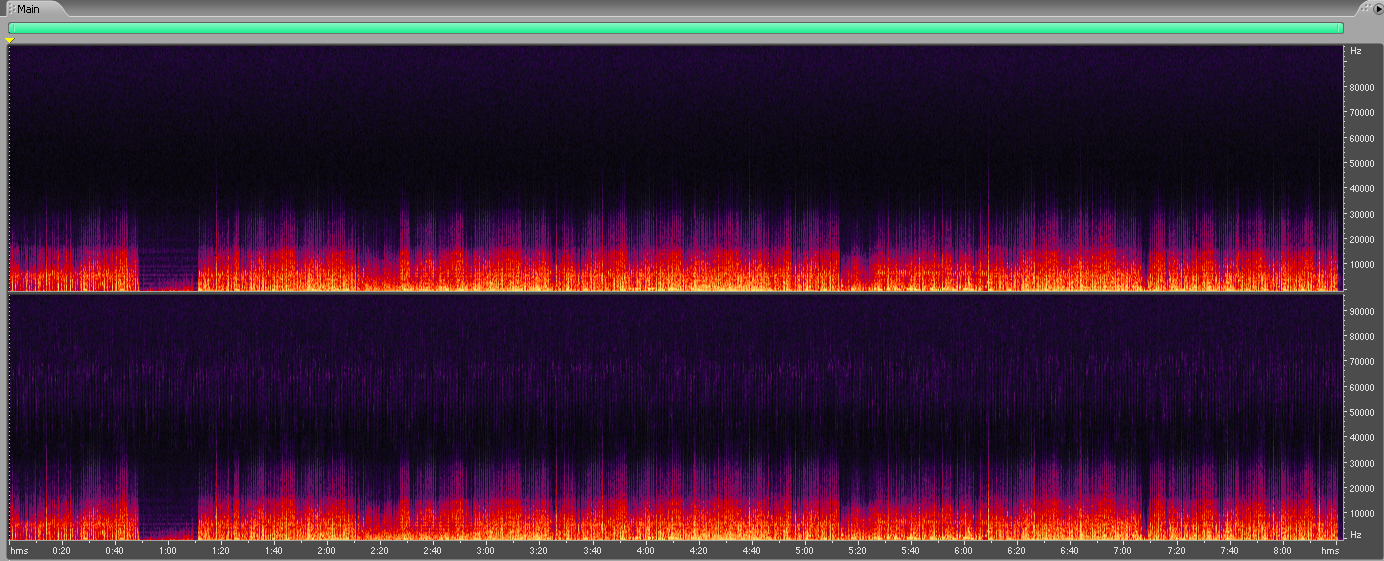Viewport: 1384px width, 561px height.
Task: Grab the Main tab gripper dots
Action: [x=11, y=9]
